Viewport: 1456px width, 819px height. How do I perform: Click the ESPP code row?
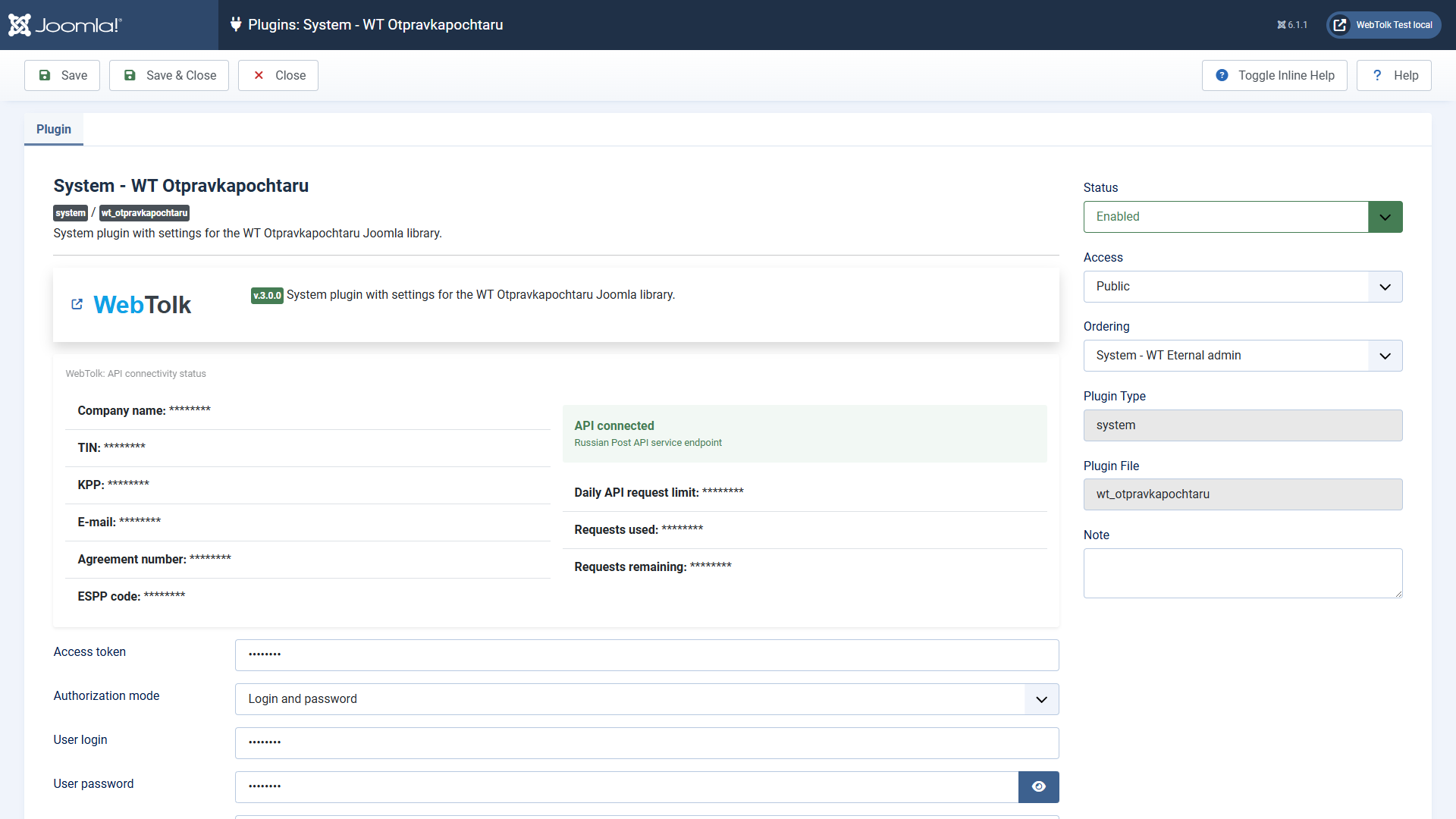(308, 597)
